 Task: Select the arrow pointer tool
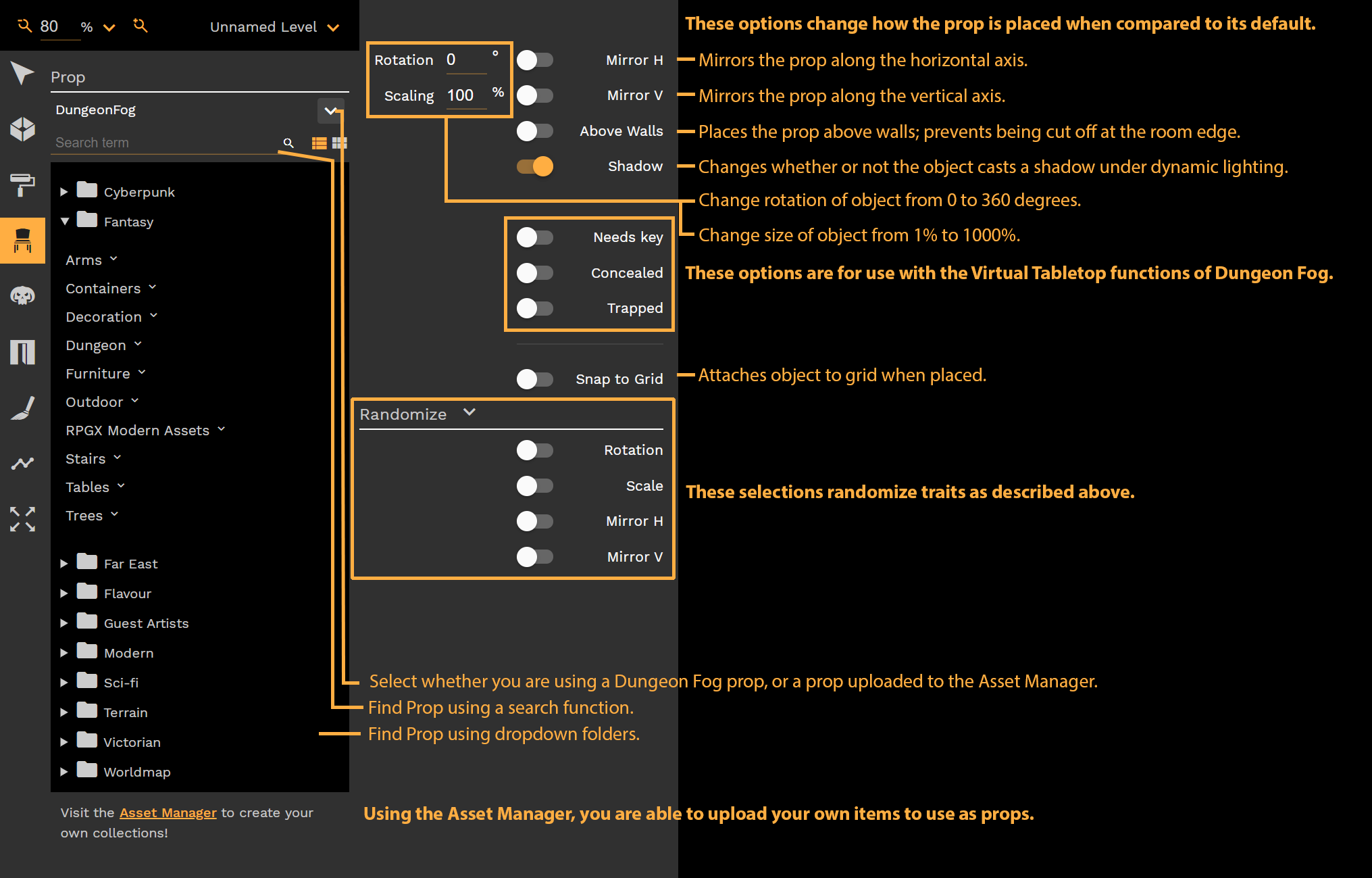pyautogui.click(x=22, y=73)
